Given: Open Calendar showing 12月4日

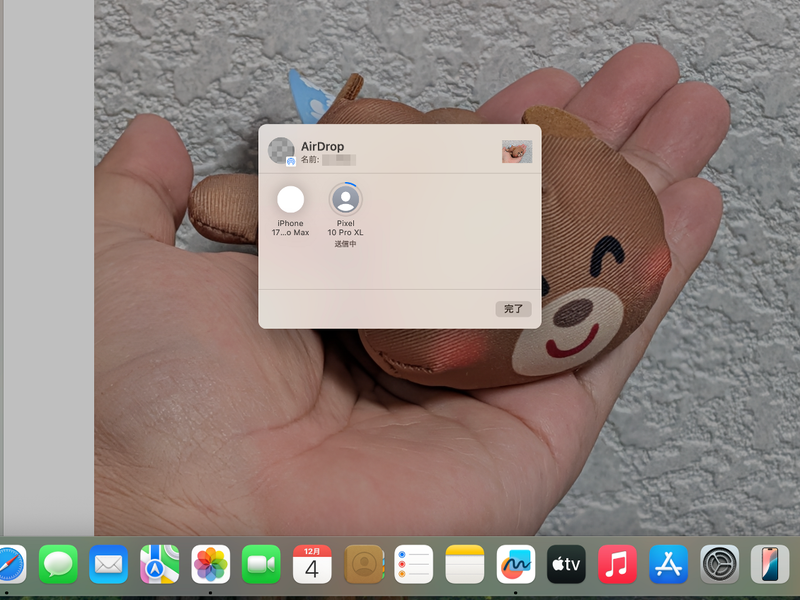Looking at the screenshot, I should pyautogui.click(x=311, y=565).
